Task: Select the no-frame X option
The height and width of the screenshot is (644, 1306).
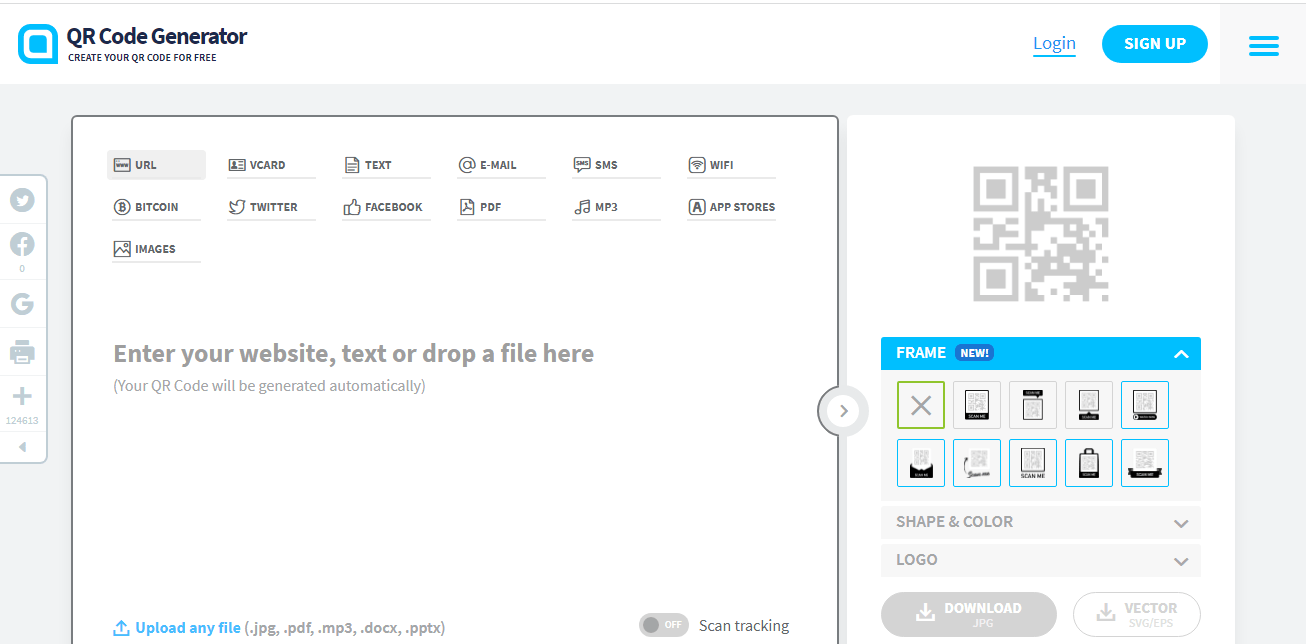Action: [x=921, y=406]
